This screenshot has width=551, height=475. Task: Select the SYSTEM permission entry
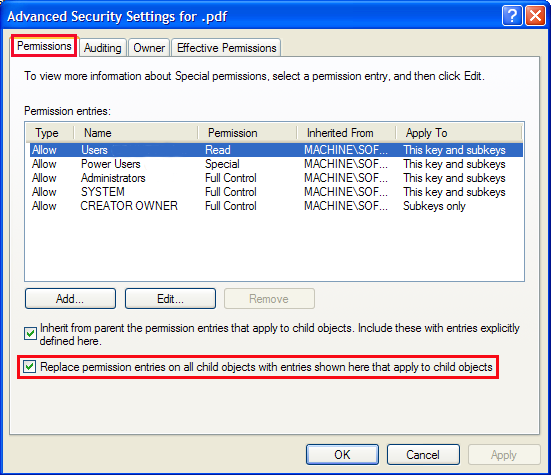point(276,192)
